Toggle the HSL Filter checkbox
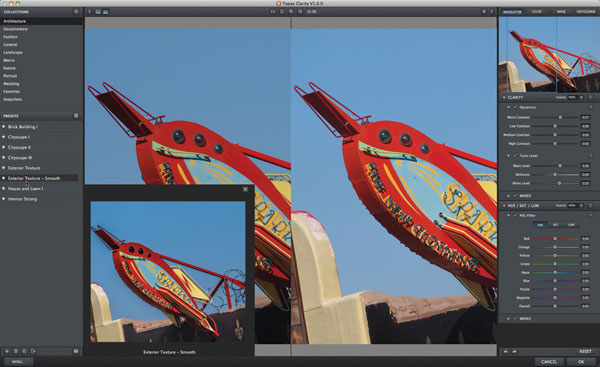Viewport: 600px width, 367px height. coord(515,215)
